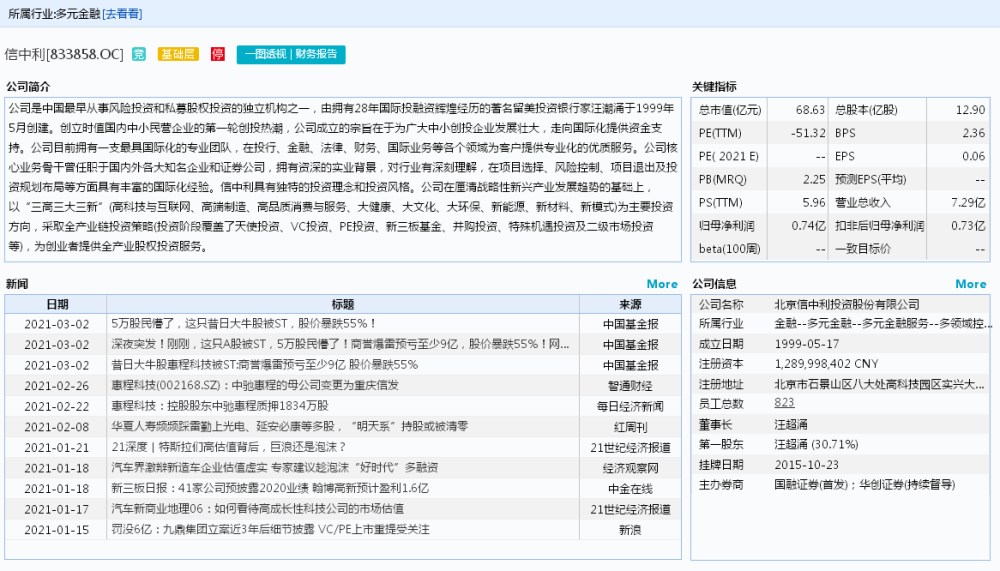1000x571 pixels.
Task: Click More link in 公司信息 section
Action: 970,284
